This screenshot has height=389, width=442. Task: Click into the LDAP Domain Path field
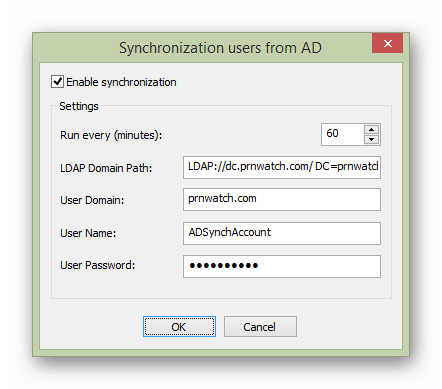(x=282, y=167)
